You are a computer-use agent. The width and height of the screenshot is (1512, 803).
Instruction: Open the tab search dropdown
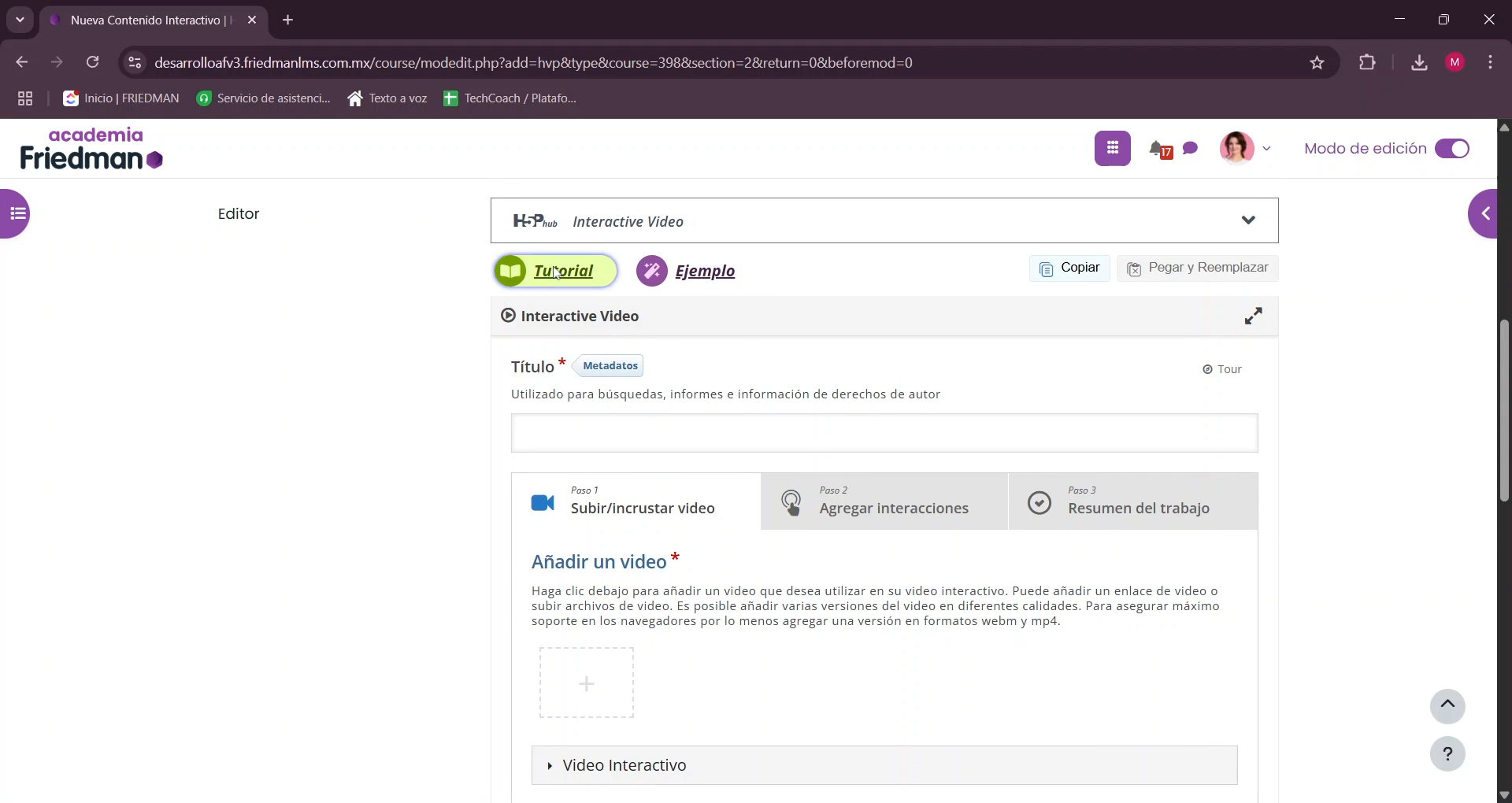[20, 20]
